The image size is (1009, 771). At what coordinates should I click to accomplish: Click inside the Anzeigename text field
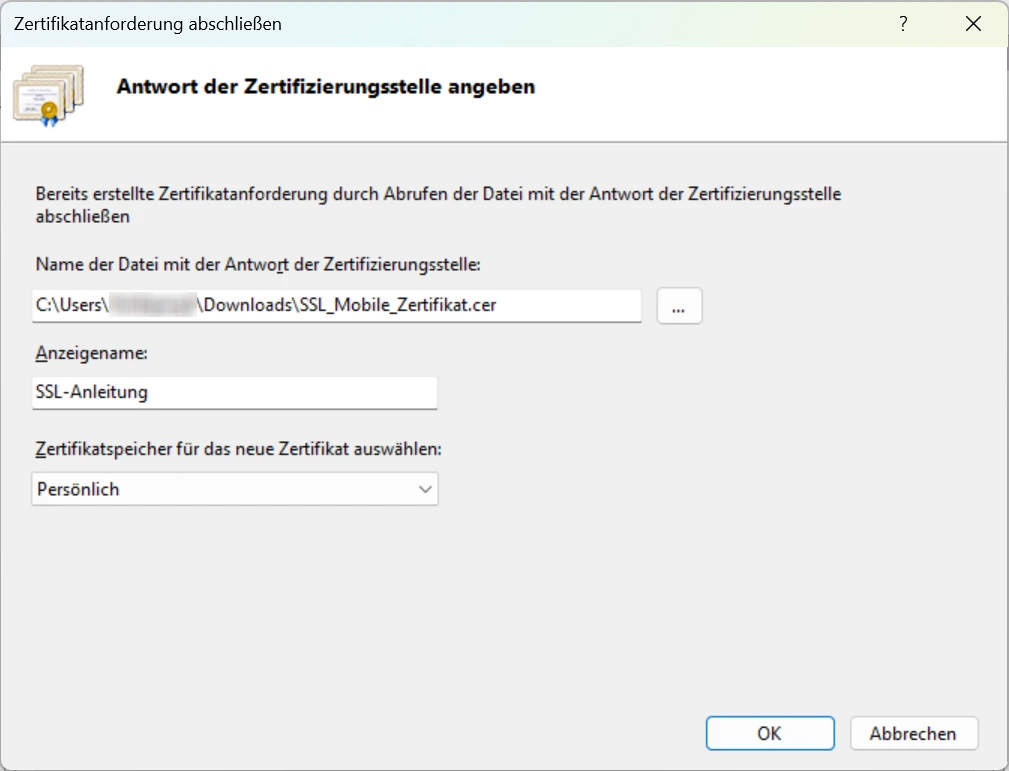coord(234,392)
